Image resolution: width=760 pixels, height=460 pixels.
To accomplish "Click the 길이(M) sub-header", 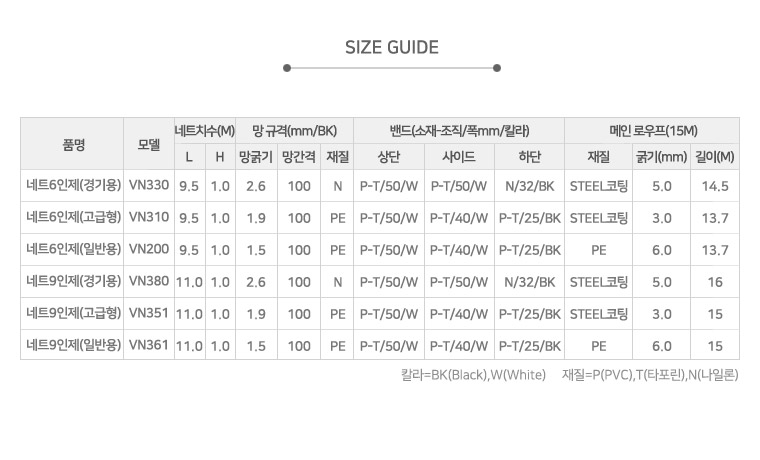I will [x=715, y=157].
